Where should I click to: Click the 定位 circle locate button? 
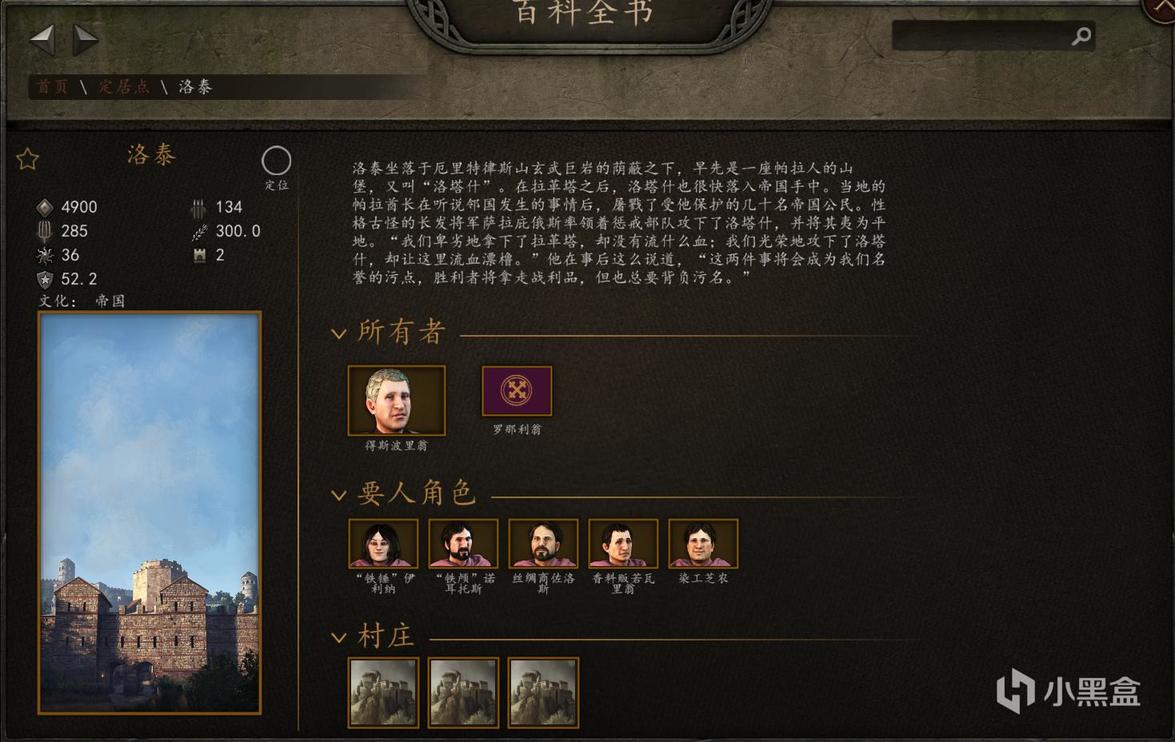276,161
